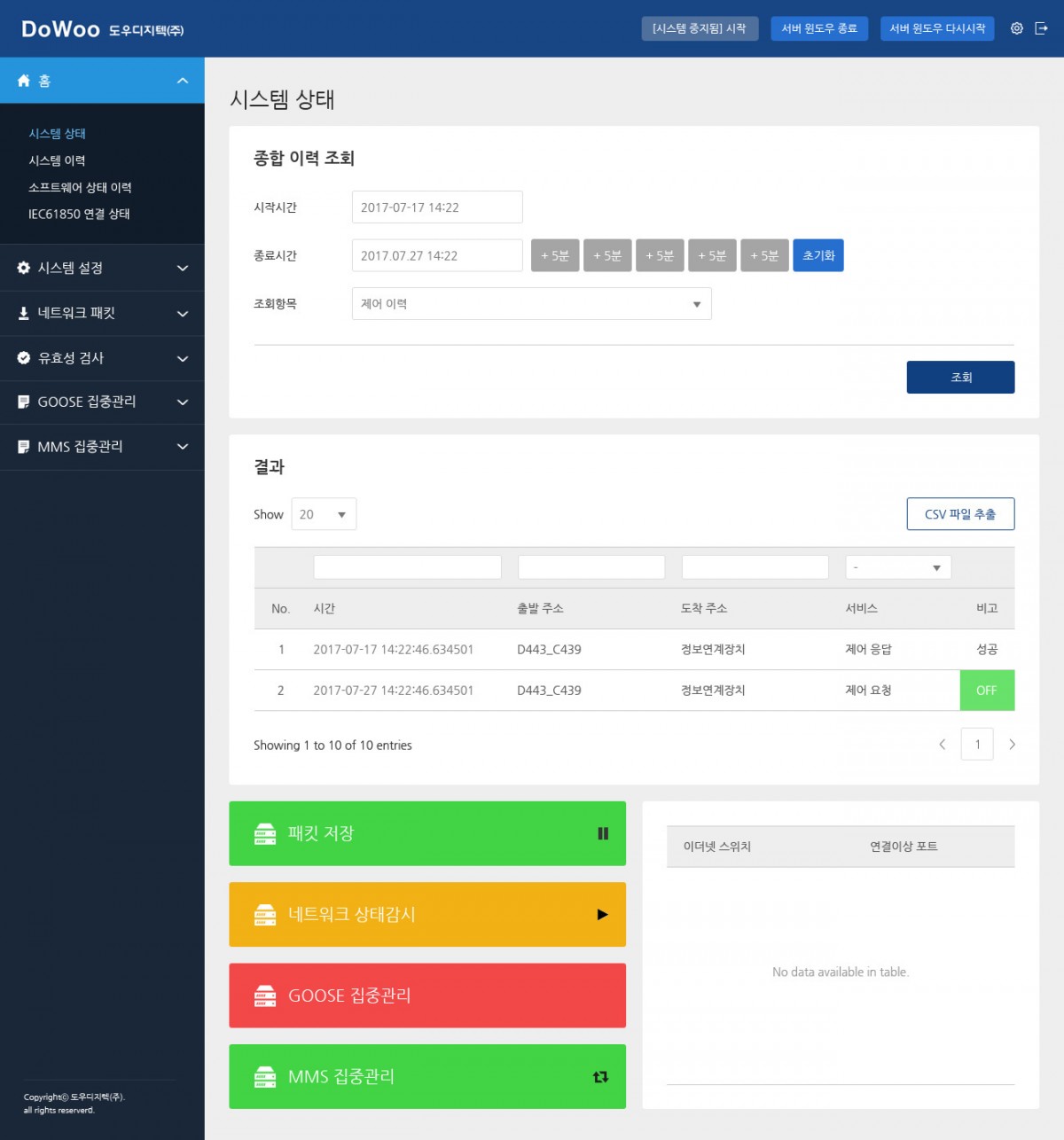Open the settings gear icon in header
The width and height of the screenshot is (1064, 1140).
click(1017, 28)
